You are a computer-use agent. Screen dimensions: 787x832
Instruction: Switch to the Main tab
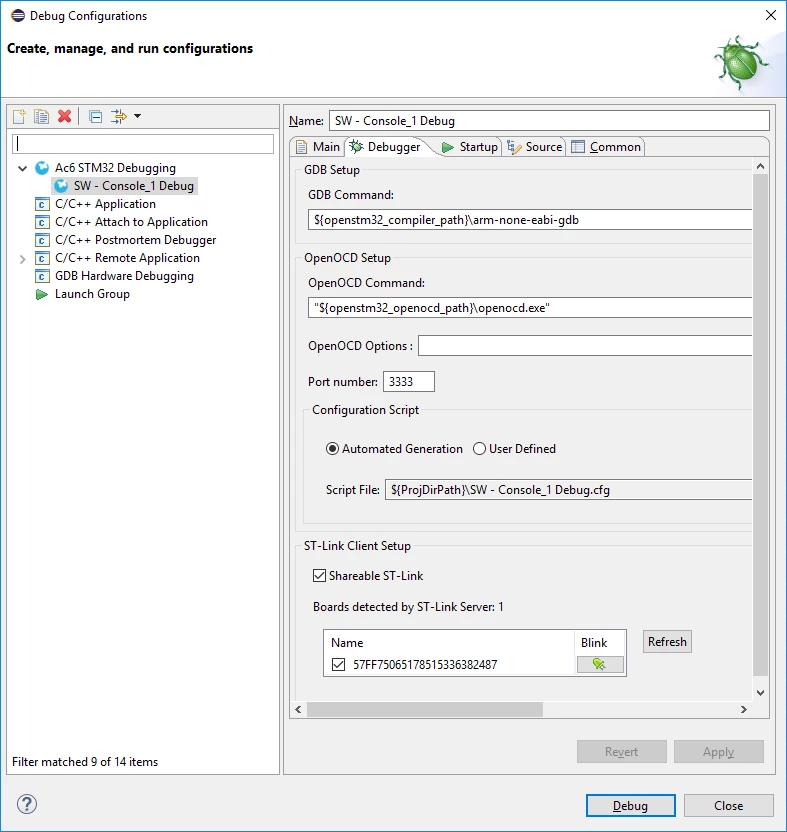click(318, 147)
